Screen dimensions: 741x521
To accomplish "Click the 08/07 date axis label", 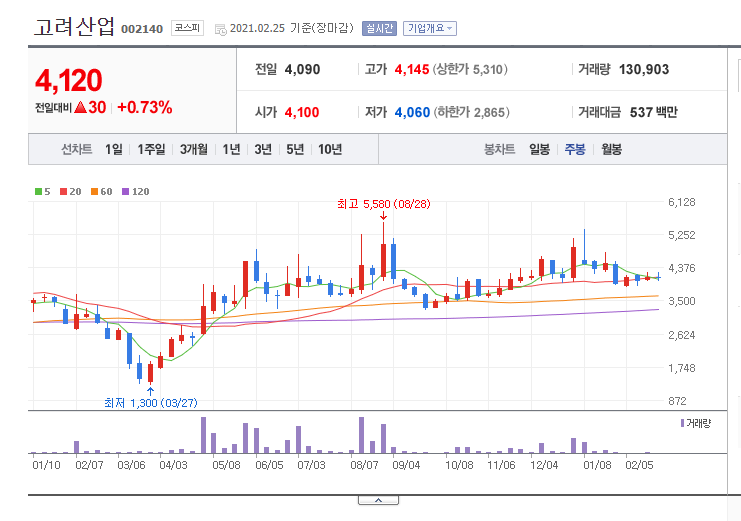I will tap(364, 465).
